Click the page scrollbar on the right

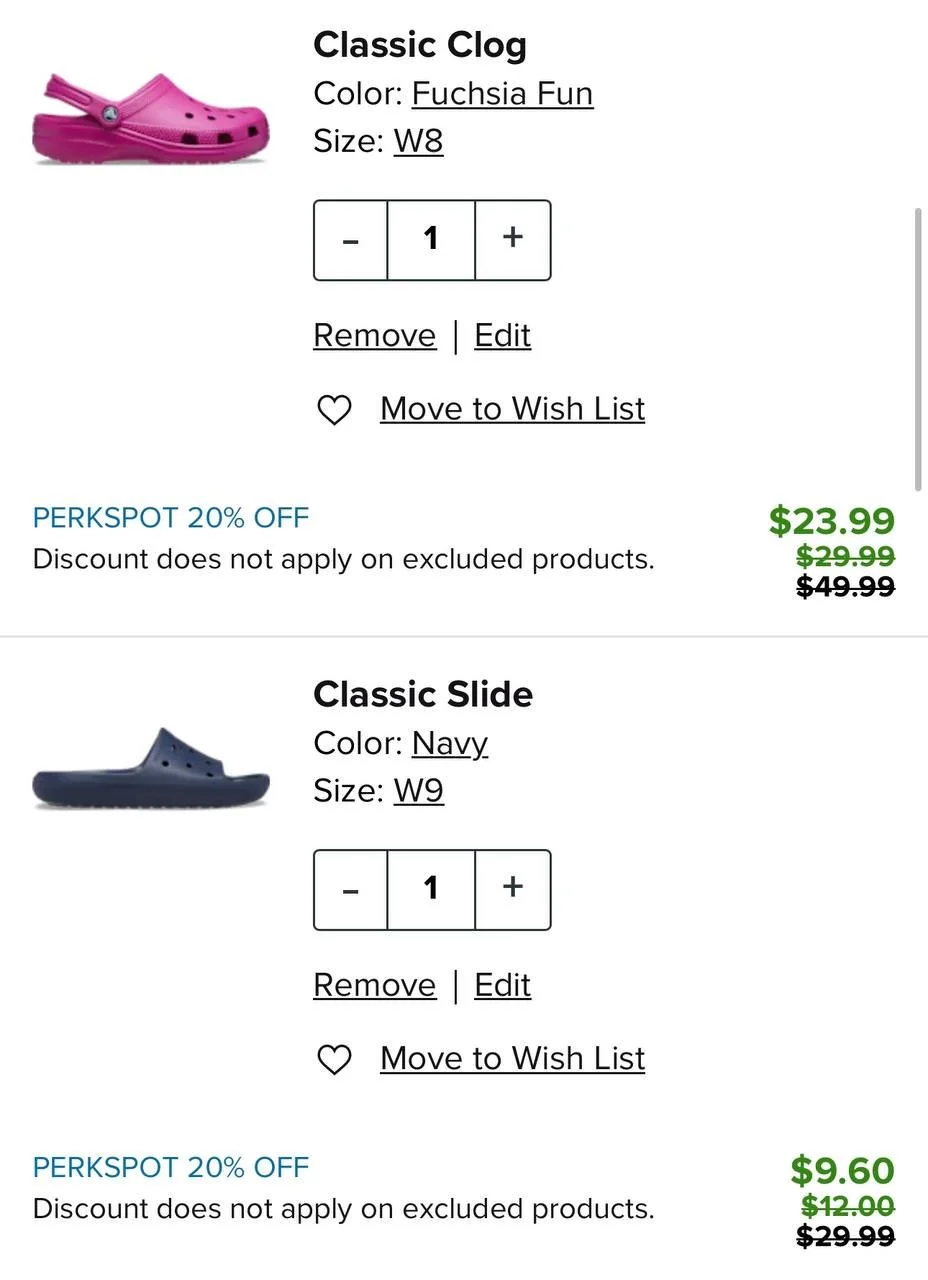(x=918, y=350)
